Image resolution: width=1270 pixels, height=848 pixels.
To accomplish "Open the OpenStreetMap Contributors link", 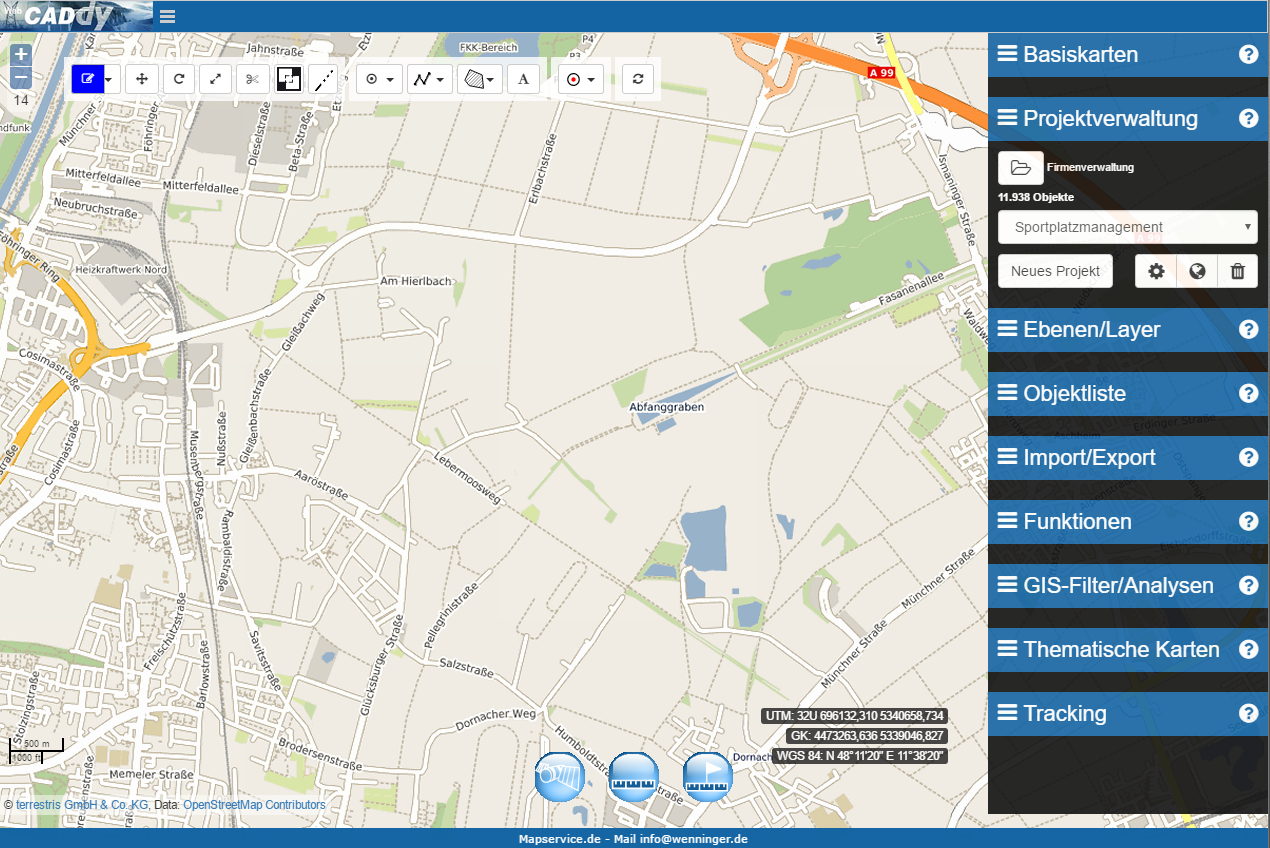I will [254, 805].
